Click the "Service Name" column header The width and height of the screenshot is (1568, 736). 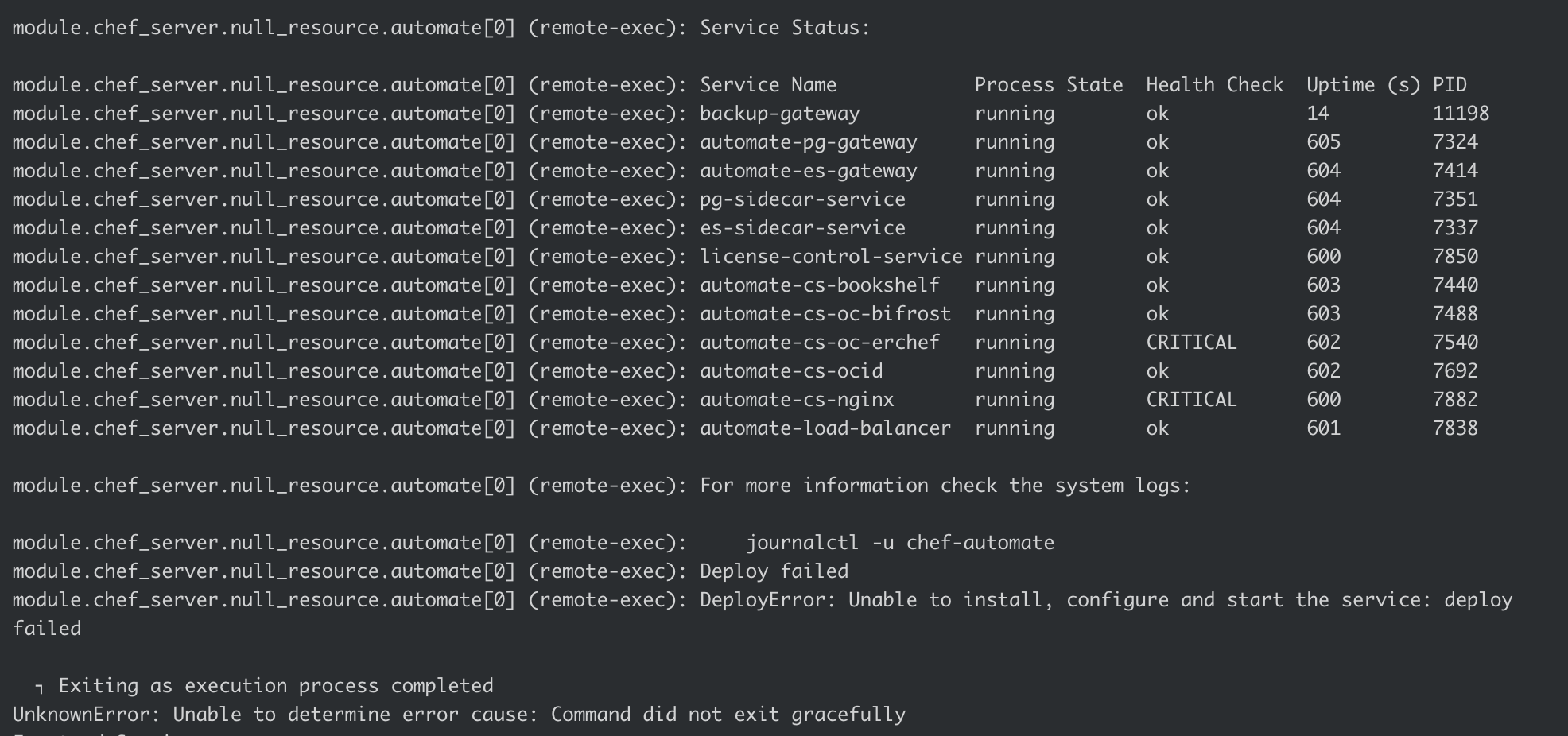(x=768, y=85)
